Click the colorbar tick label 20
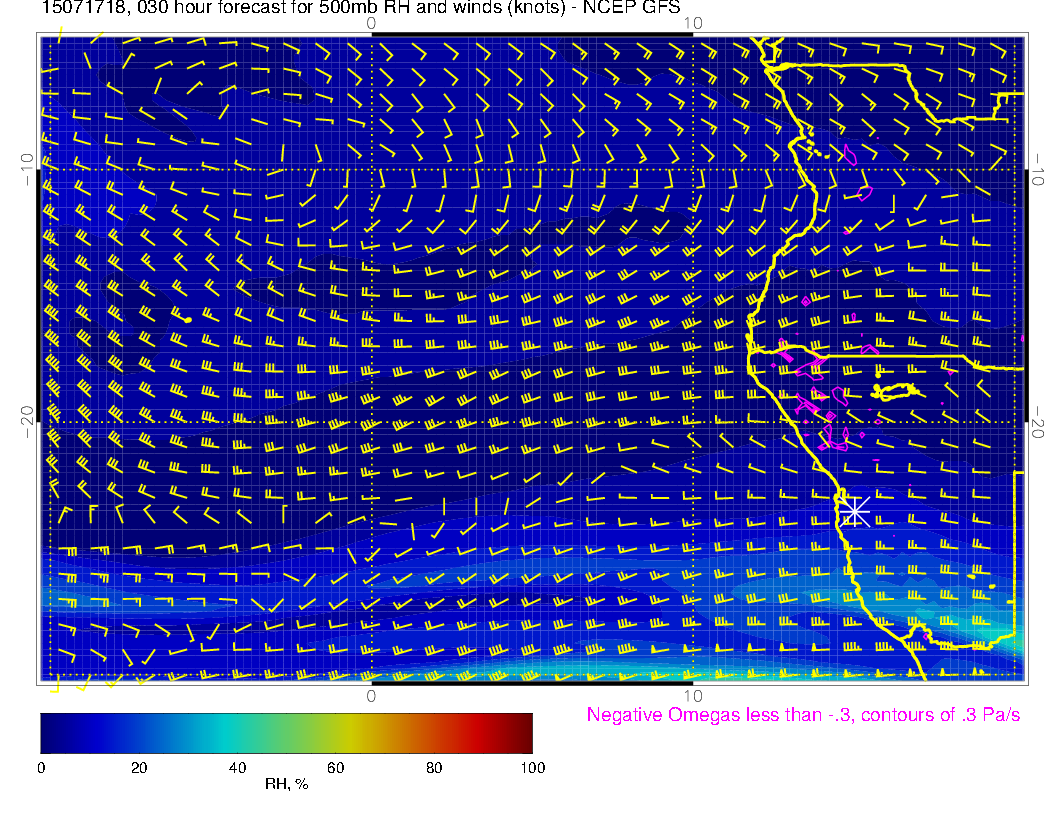 (x=139, y=768)
